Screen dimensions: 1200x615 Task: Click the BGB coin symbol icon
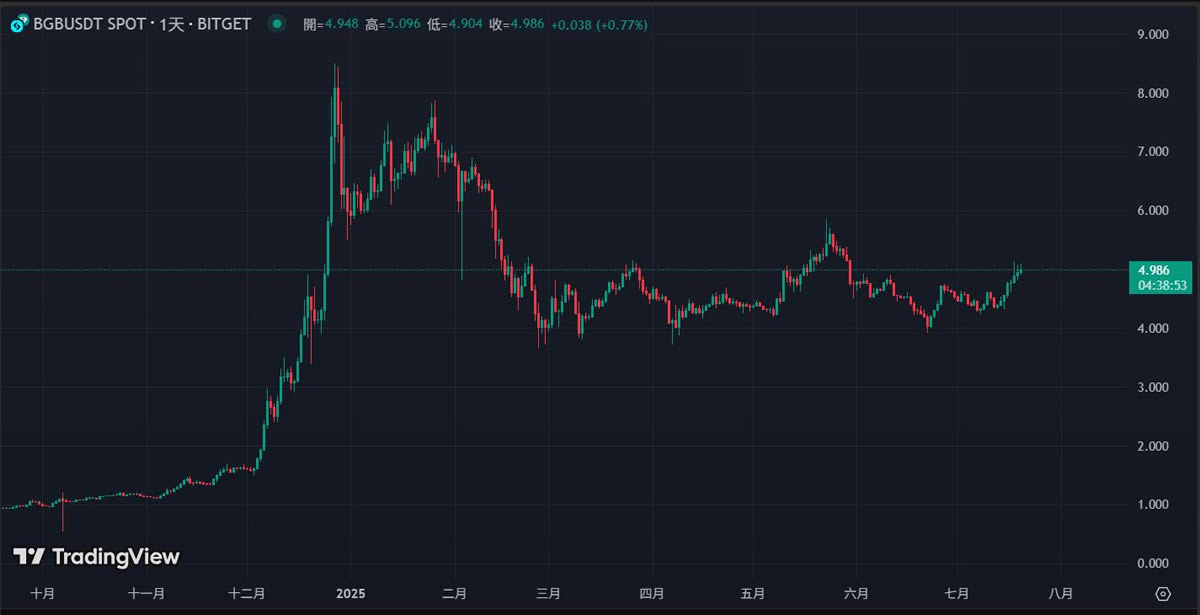click(18, 24)
